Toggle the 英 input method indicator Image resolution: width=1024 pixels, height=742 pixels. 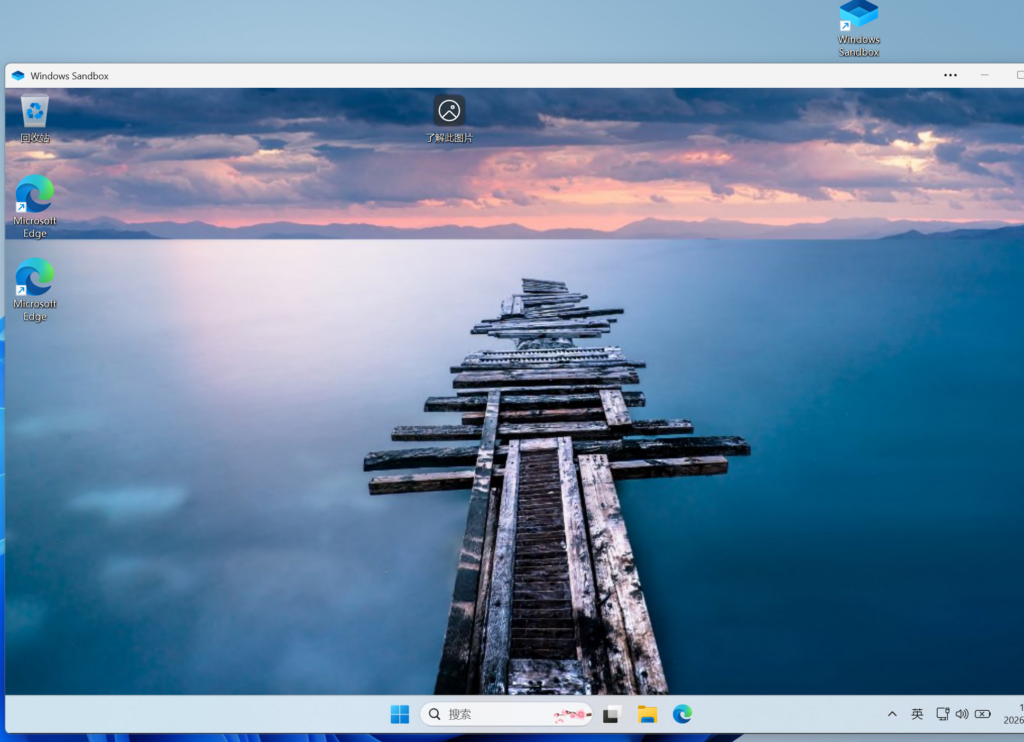coord(917,714)
